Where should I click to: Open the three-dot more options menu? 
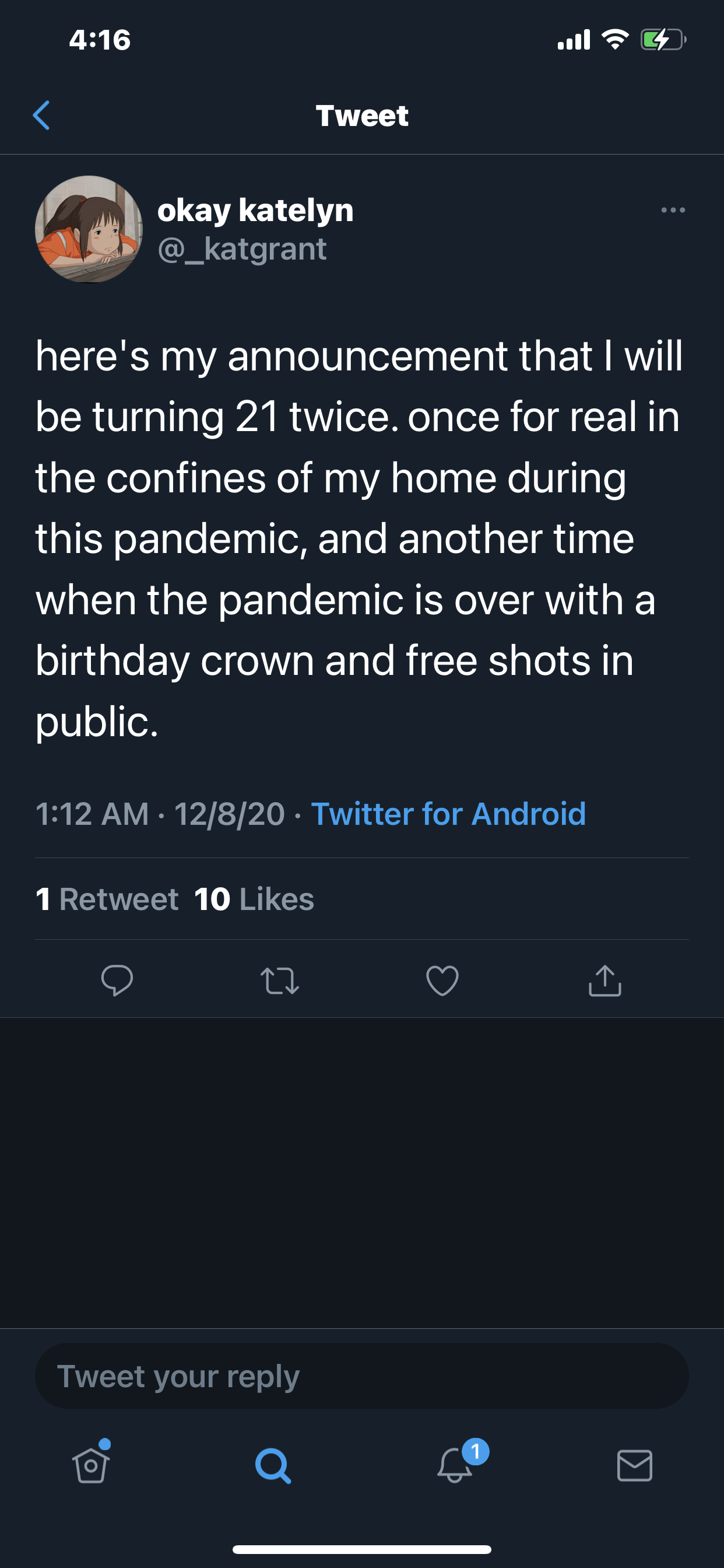pos(673,210)
